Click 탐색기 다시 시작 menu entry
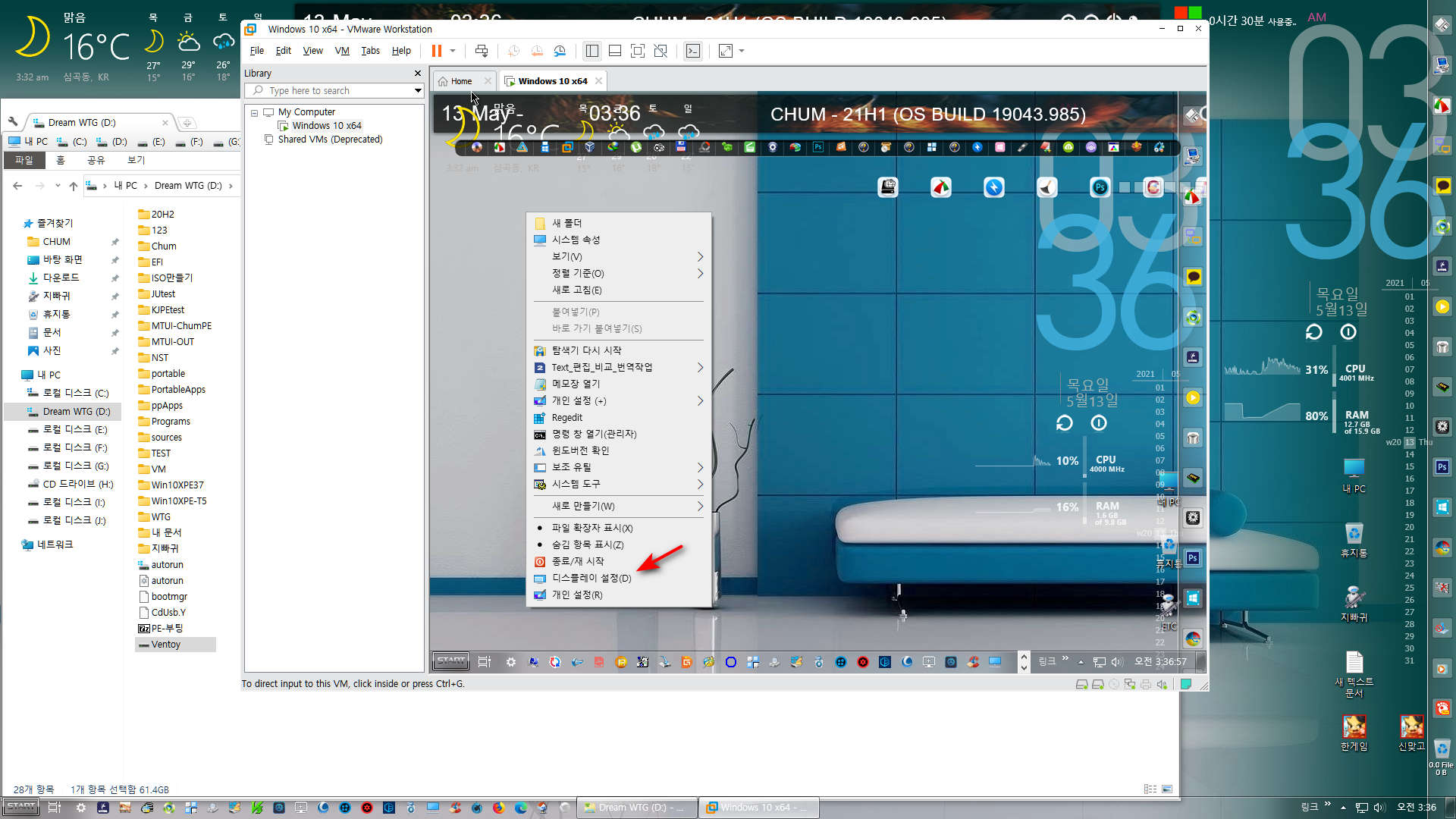The height and width of the screenshot is (819, 1456). coord(618,350)
